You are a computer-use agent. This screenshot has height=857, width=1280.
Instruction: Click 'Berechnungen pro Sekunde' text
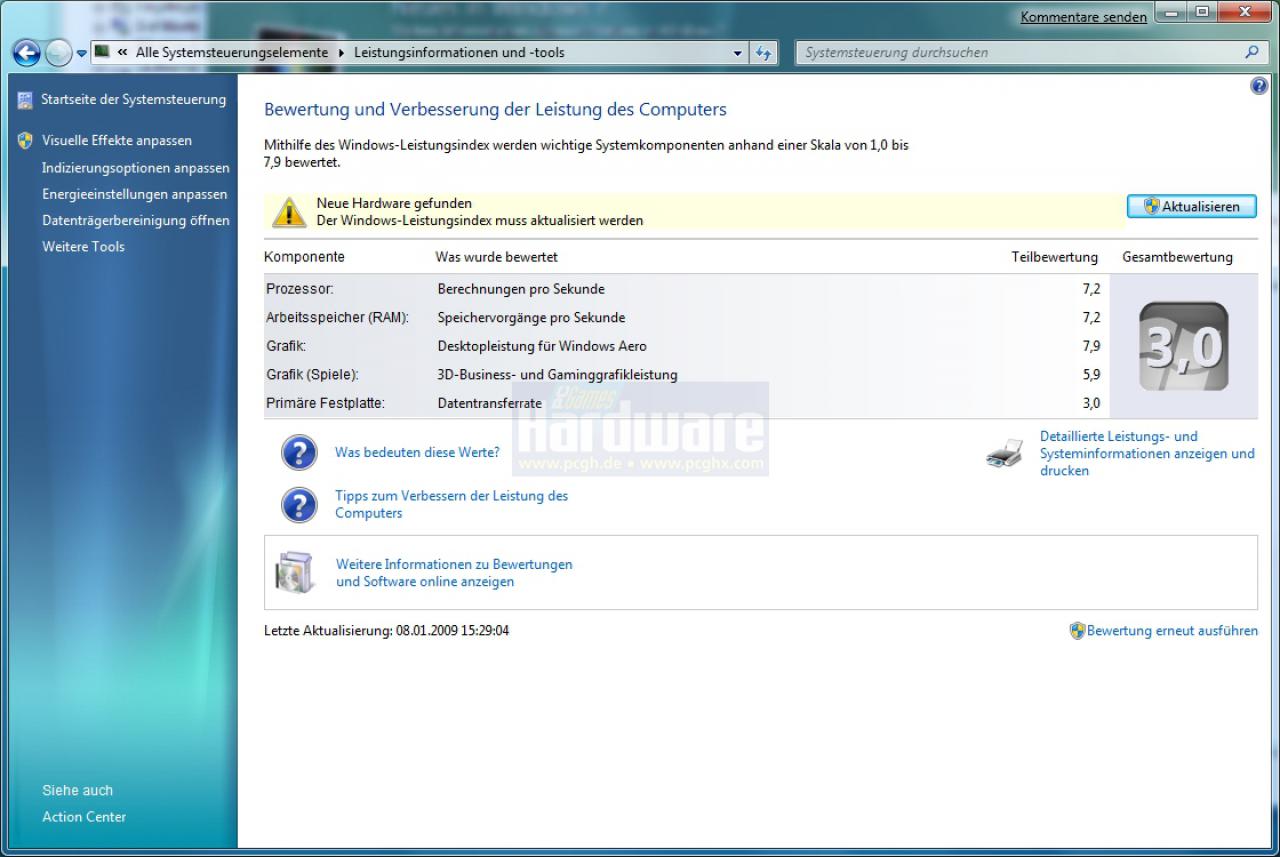pyautogui.click(x=521, y=289)
